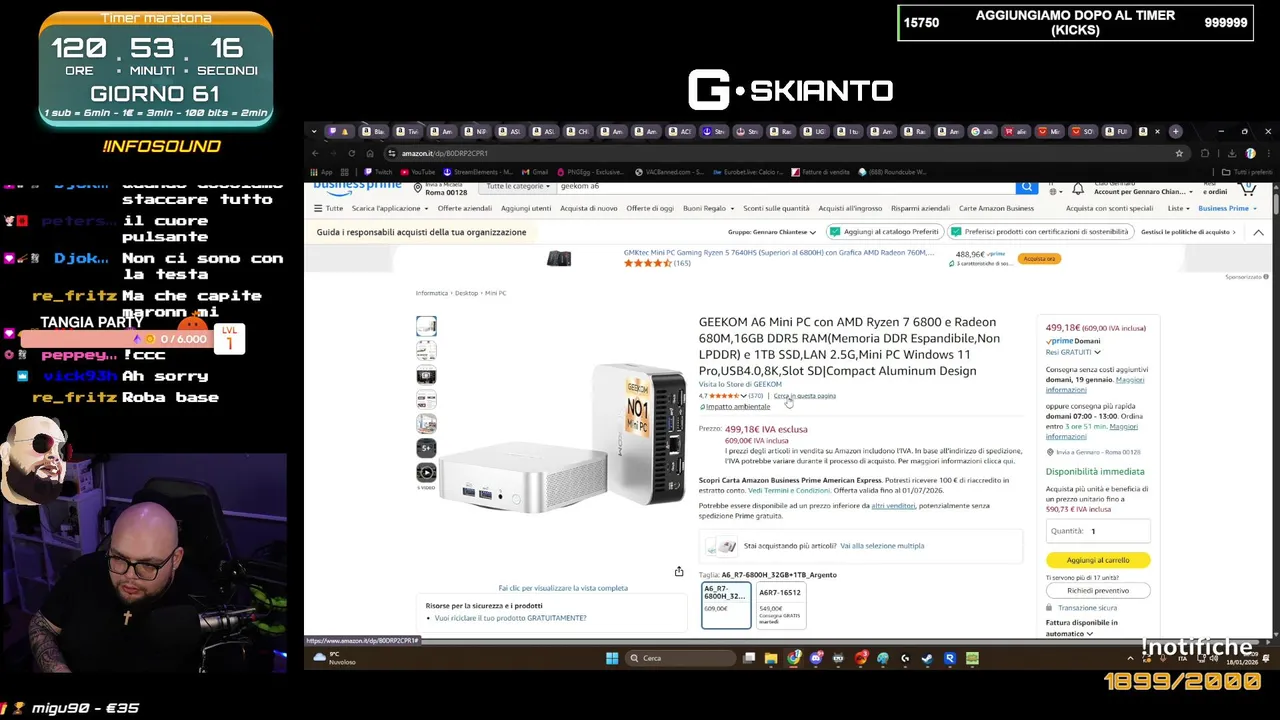Viewport: 1280px width, 720px height.
Task: Open the Liste dropdown
Action: click(1179, 208)
